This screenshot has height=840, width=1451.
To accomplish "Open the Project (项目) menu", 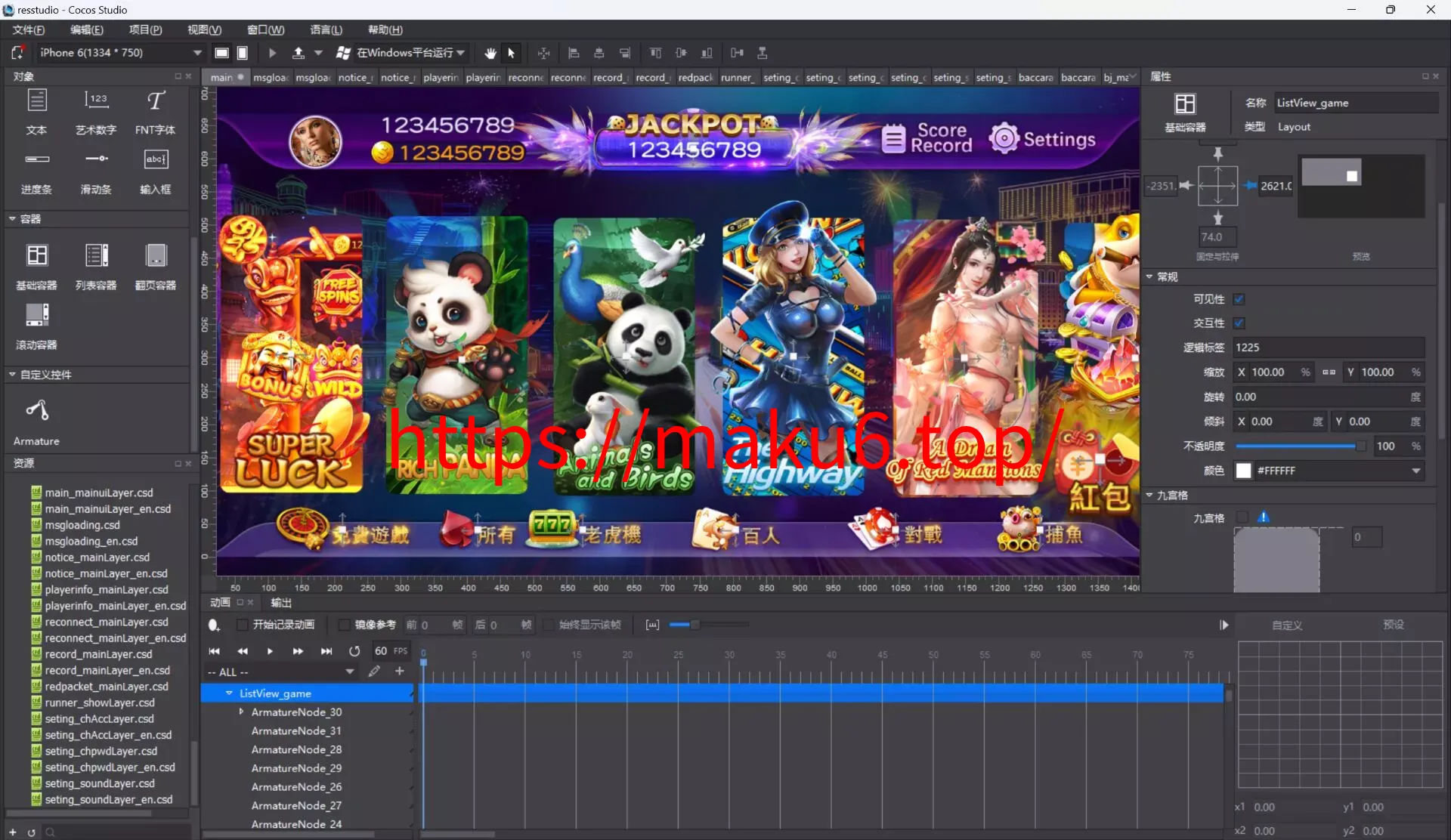I will (x=145, y=29).
